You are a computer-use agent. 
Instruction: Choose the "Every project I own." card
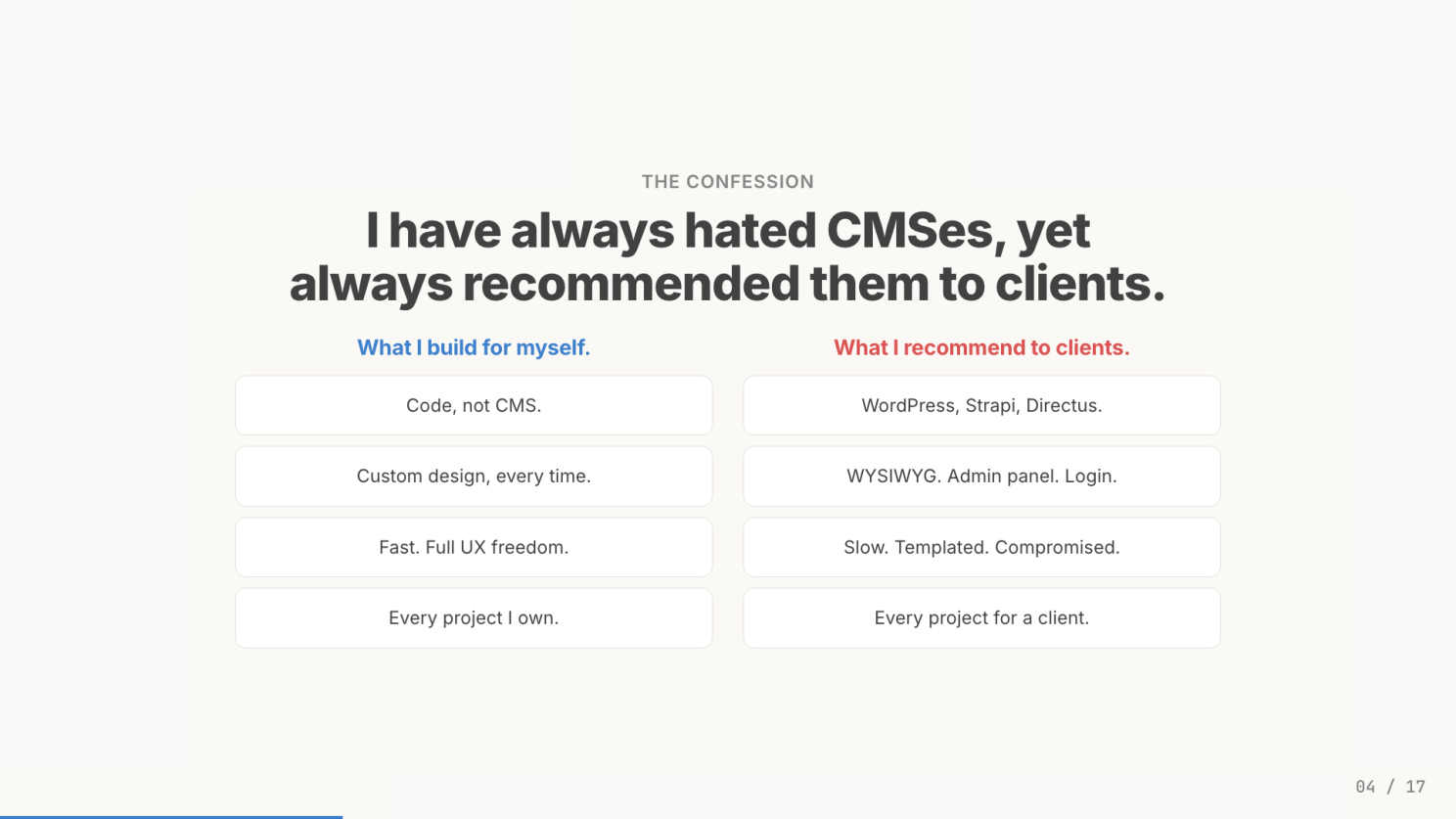click(x=474, y=618)
